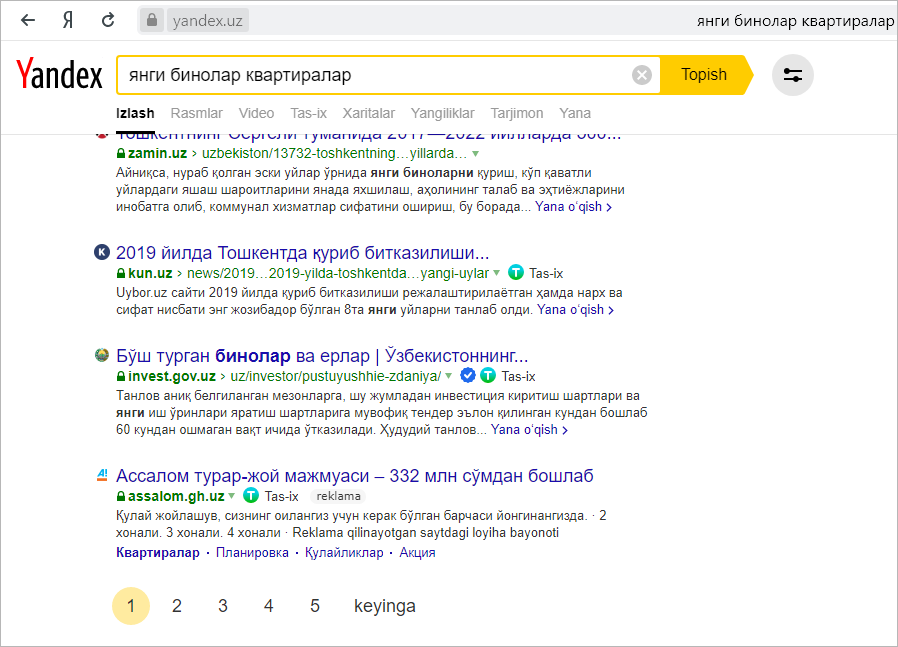
Task: Go to results page 4
Action: 269,606
